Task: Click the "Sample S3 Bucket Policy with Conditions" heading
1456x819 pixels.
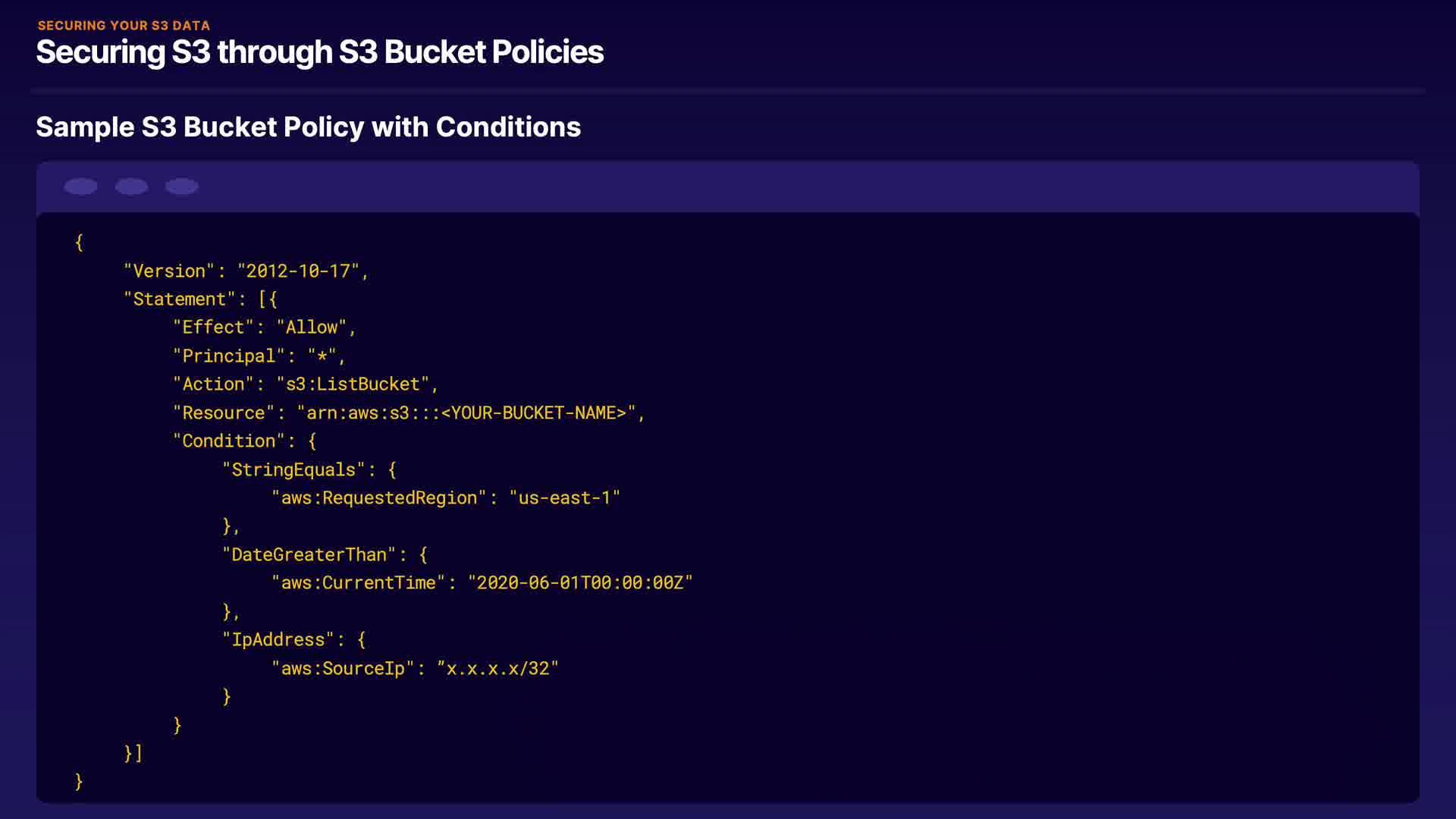Action: (x=308, y=127)
